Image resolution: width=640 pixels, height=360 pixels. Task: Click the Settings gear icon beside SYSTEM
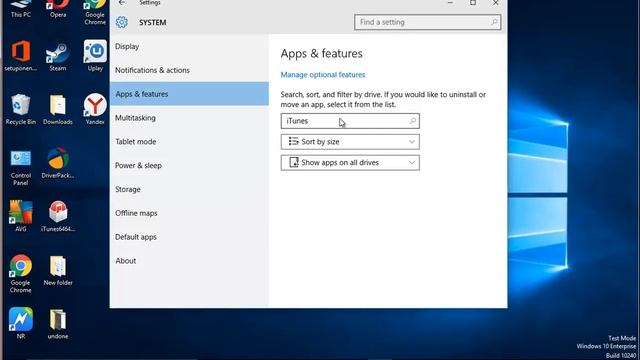point(121,22)
